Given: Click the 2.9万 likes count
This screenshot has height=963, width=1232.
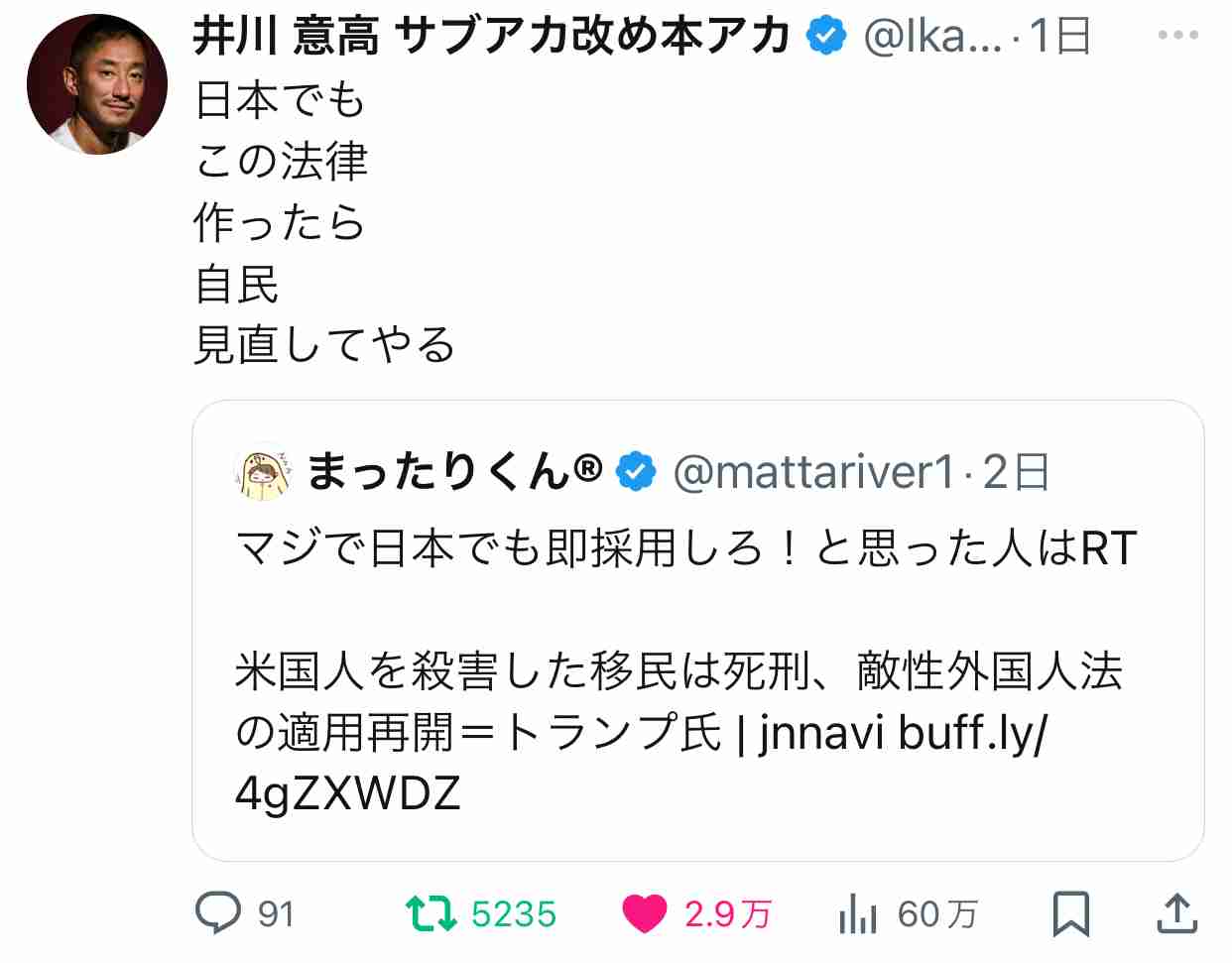Looking at the screenshot, I should point(727,913).
